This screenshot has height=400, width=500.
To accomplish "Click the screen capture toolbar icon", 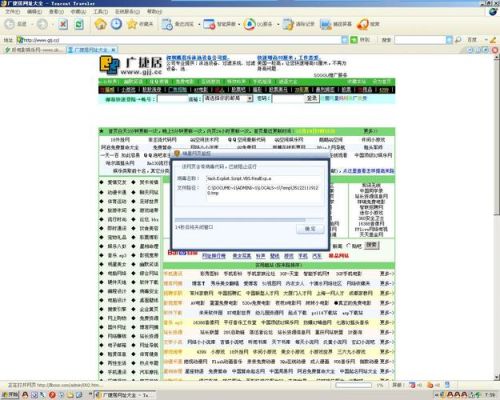I will tap(325, 24).
